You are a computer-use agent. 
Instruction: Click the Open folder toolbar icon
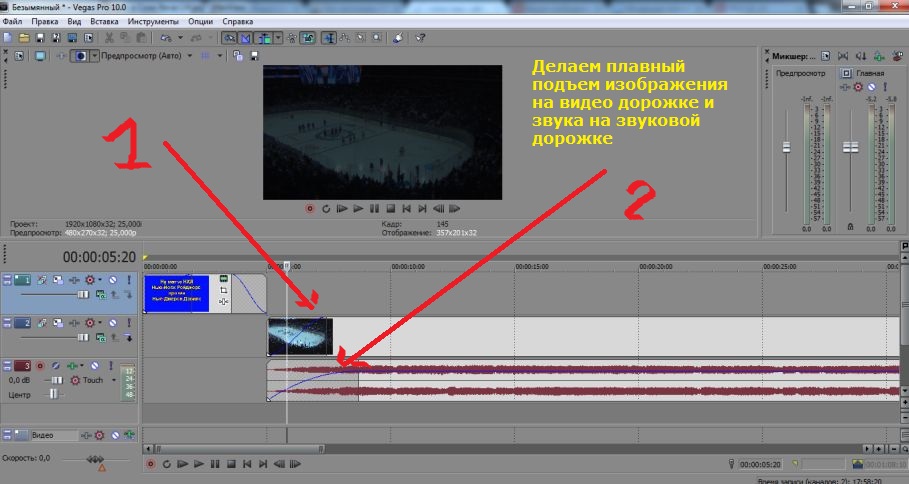[x=24, y=38]
